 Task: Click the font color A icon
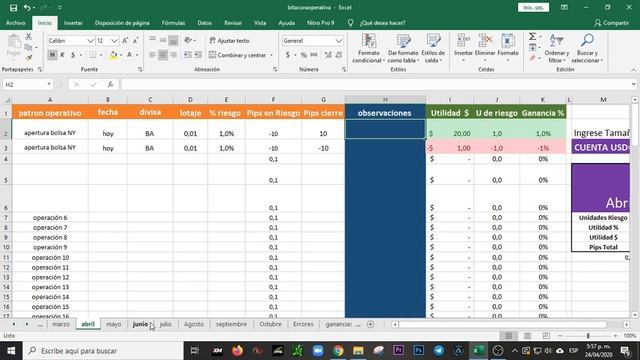coord(129,55)
